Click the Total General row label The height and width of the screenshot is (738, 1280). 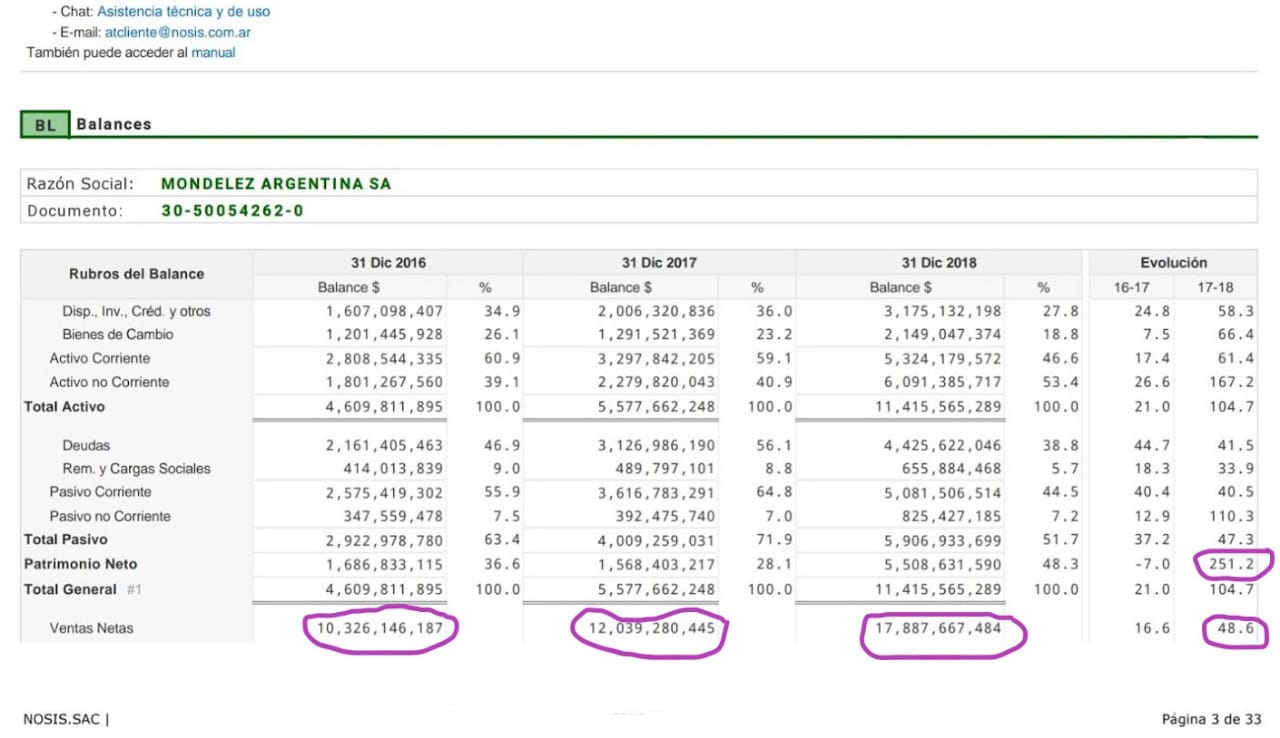click(70, 589)
